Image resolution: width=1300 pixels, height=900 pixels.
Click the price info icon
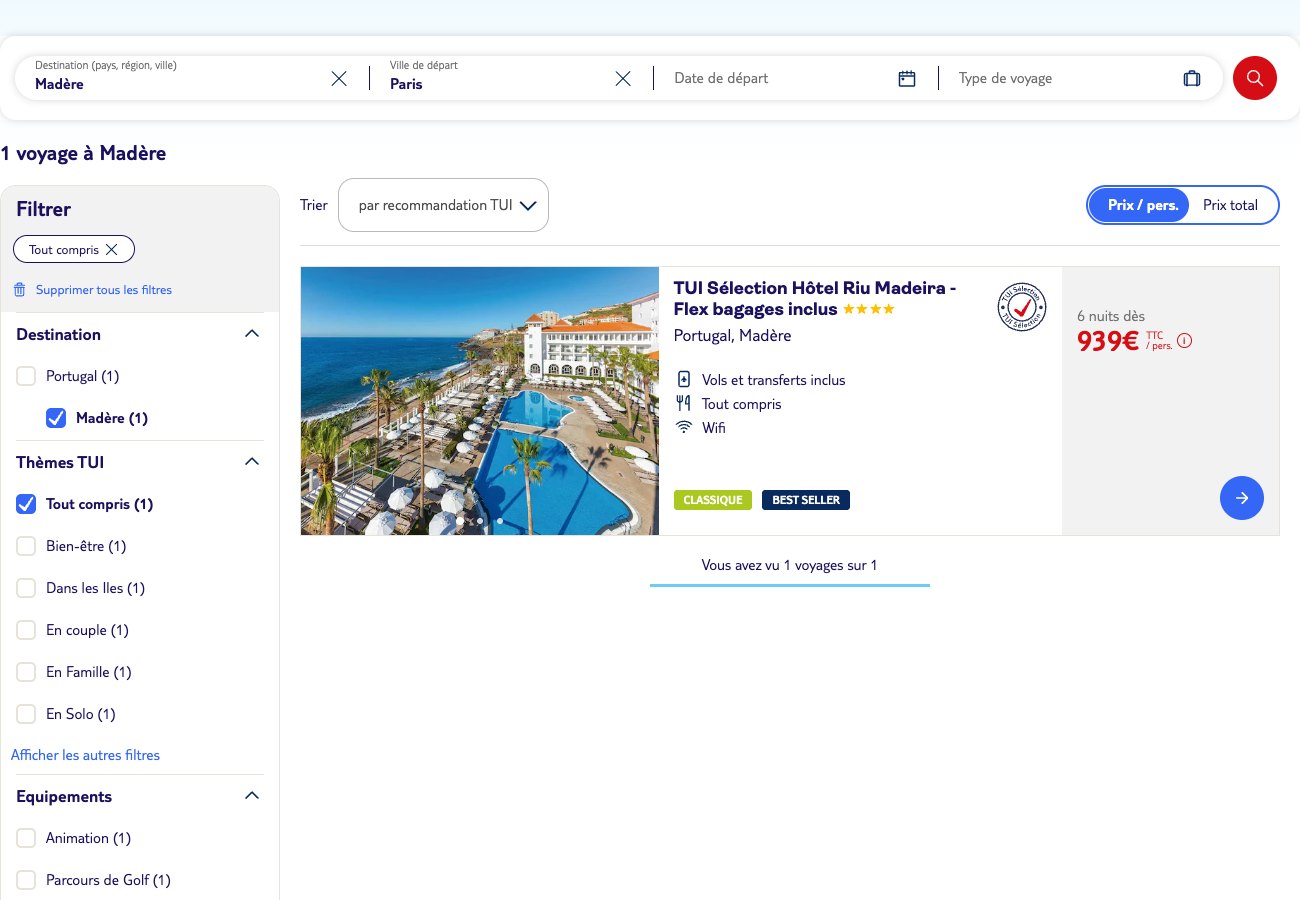coord(1185,341)
